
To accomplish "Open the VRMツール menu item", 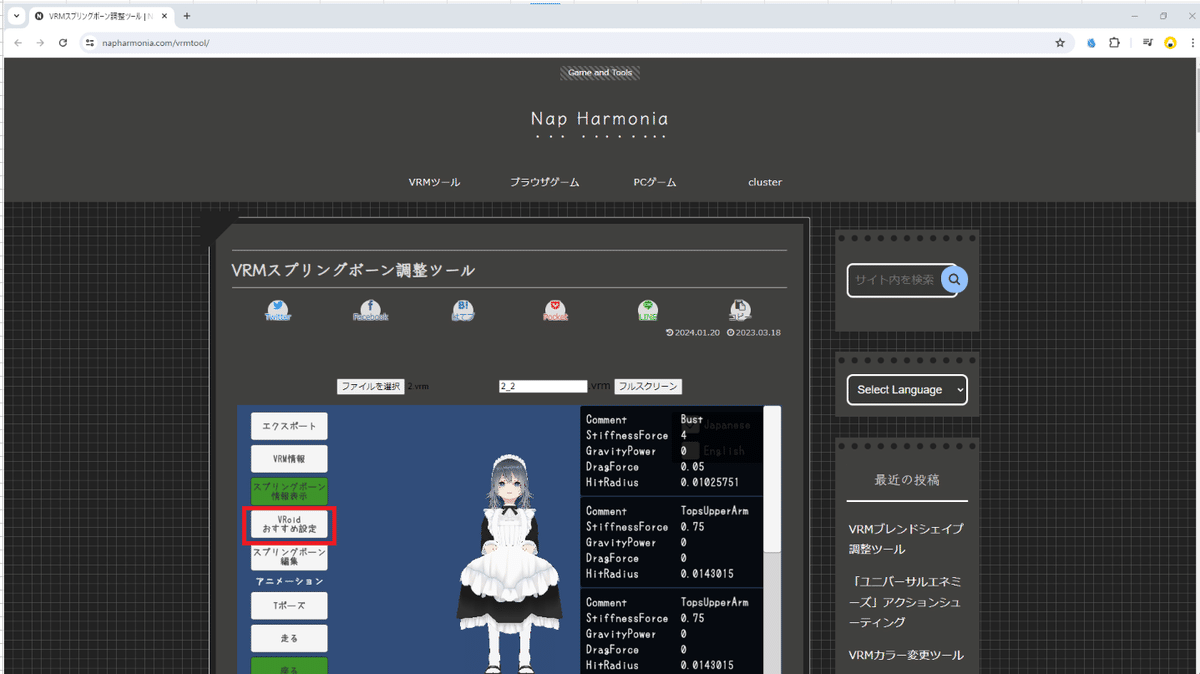I will tap(434, 183).
